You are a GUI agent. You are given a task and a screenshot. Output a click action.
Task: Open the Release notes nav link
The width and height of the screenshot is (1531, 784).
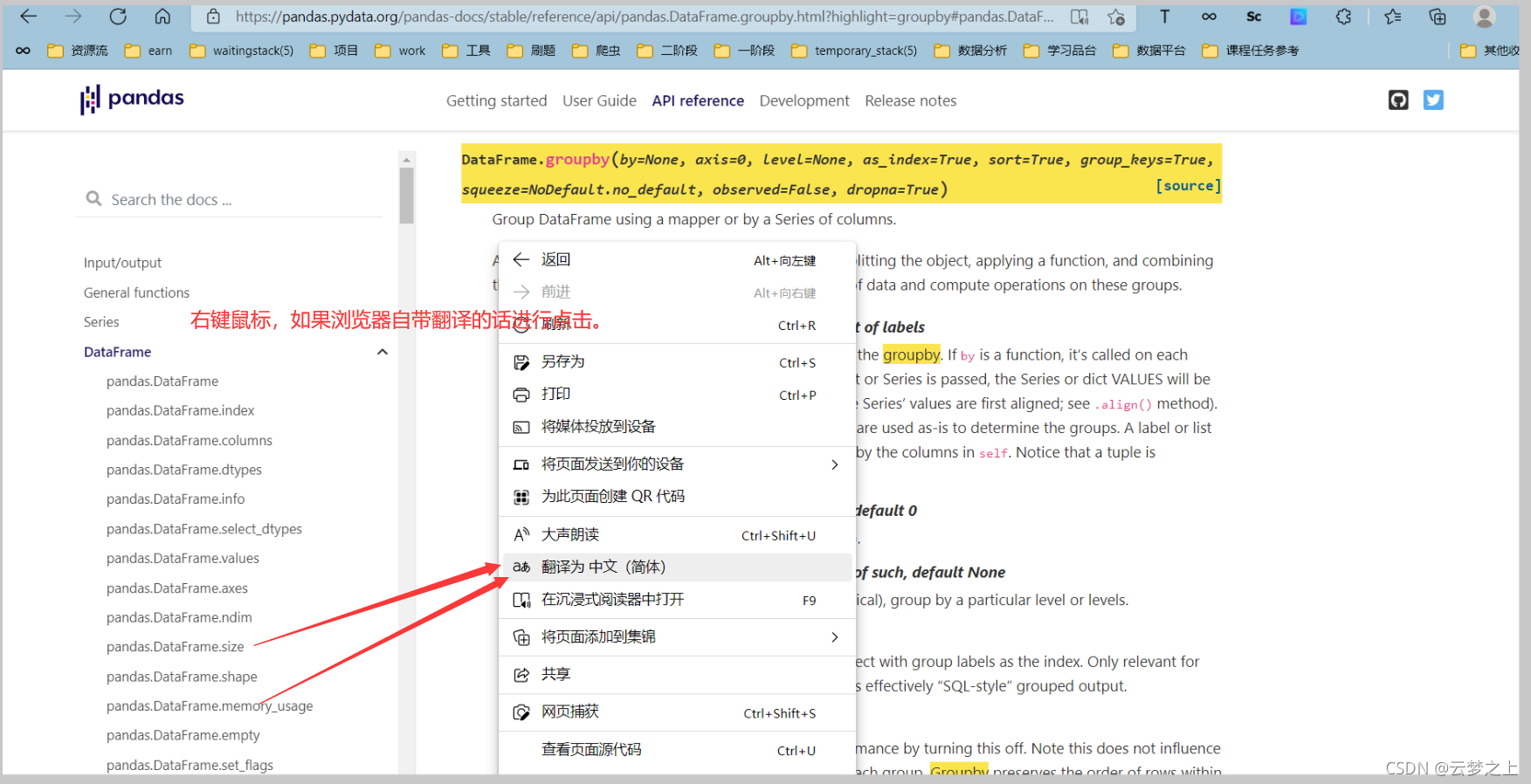click(911, 100)
